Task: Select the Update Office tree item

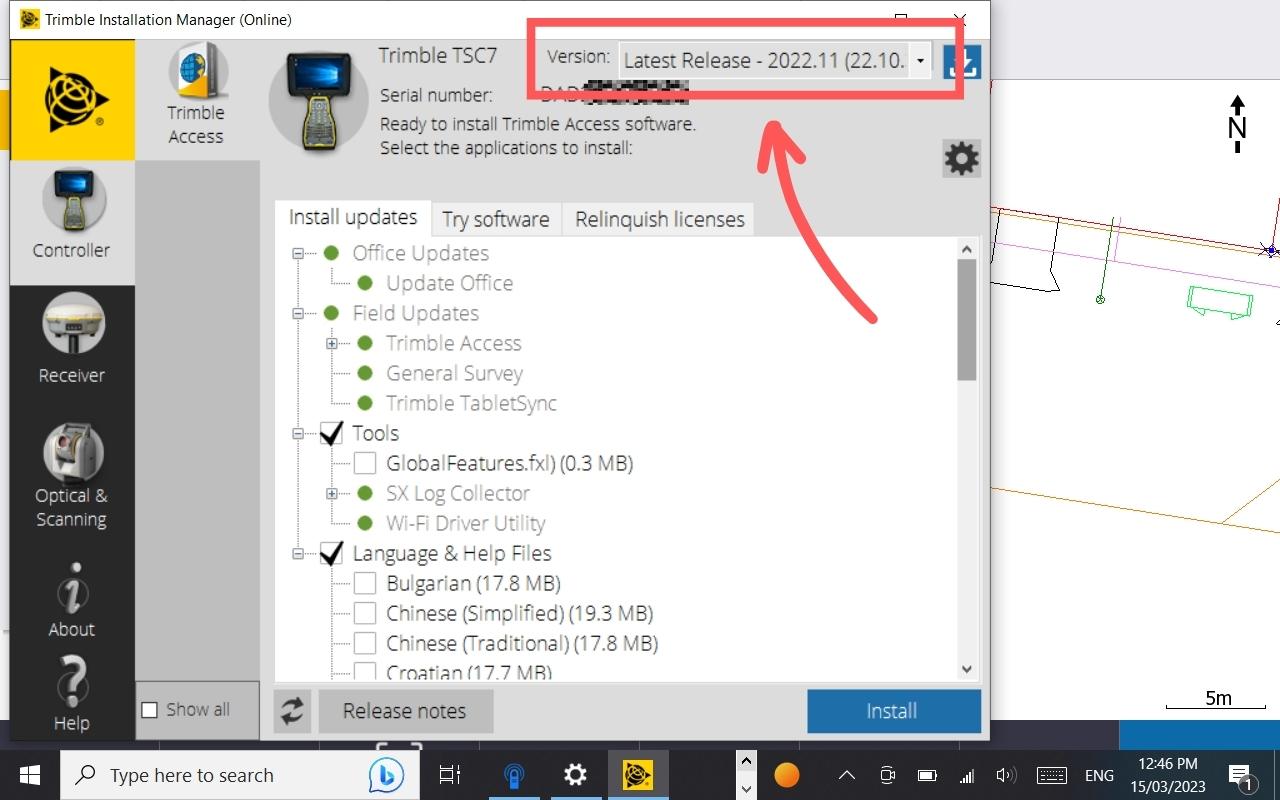Action: [x=450, y=283]
